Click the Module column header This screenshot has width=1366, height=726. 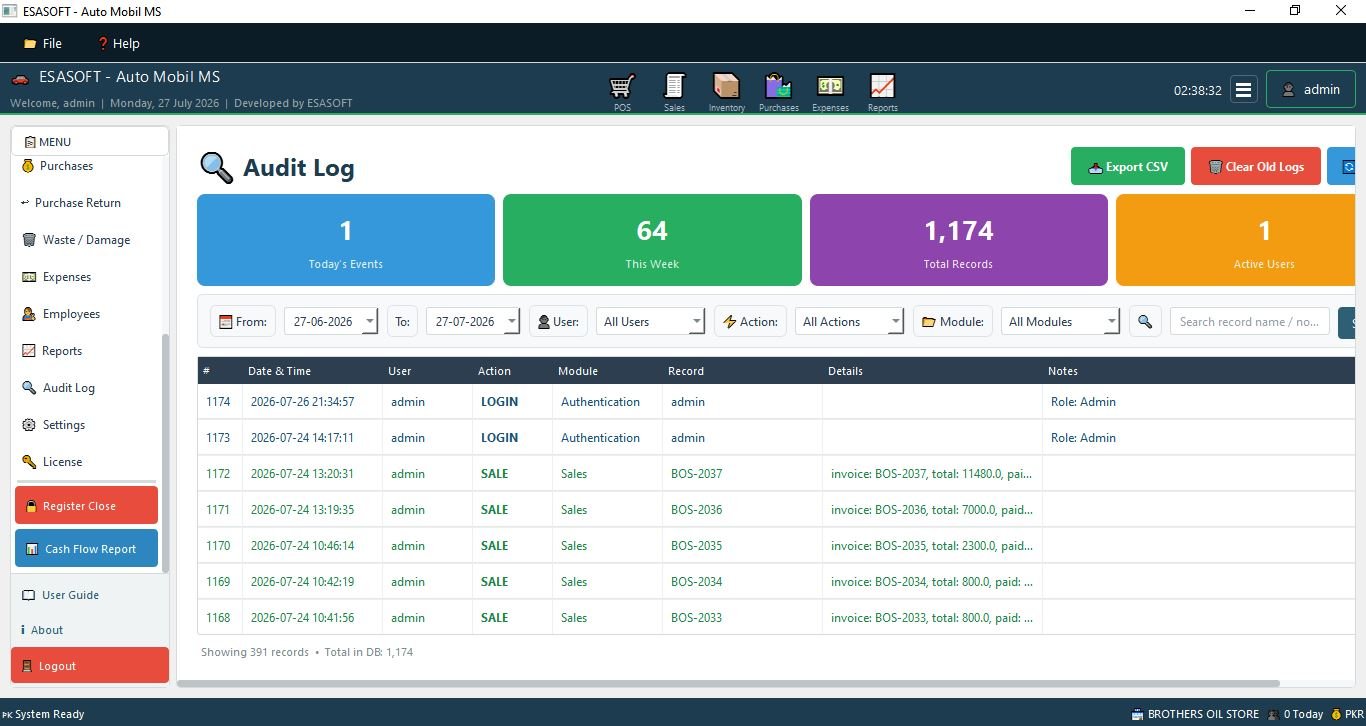pyautogui.click(x=607, y=370)
